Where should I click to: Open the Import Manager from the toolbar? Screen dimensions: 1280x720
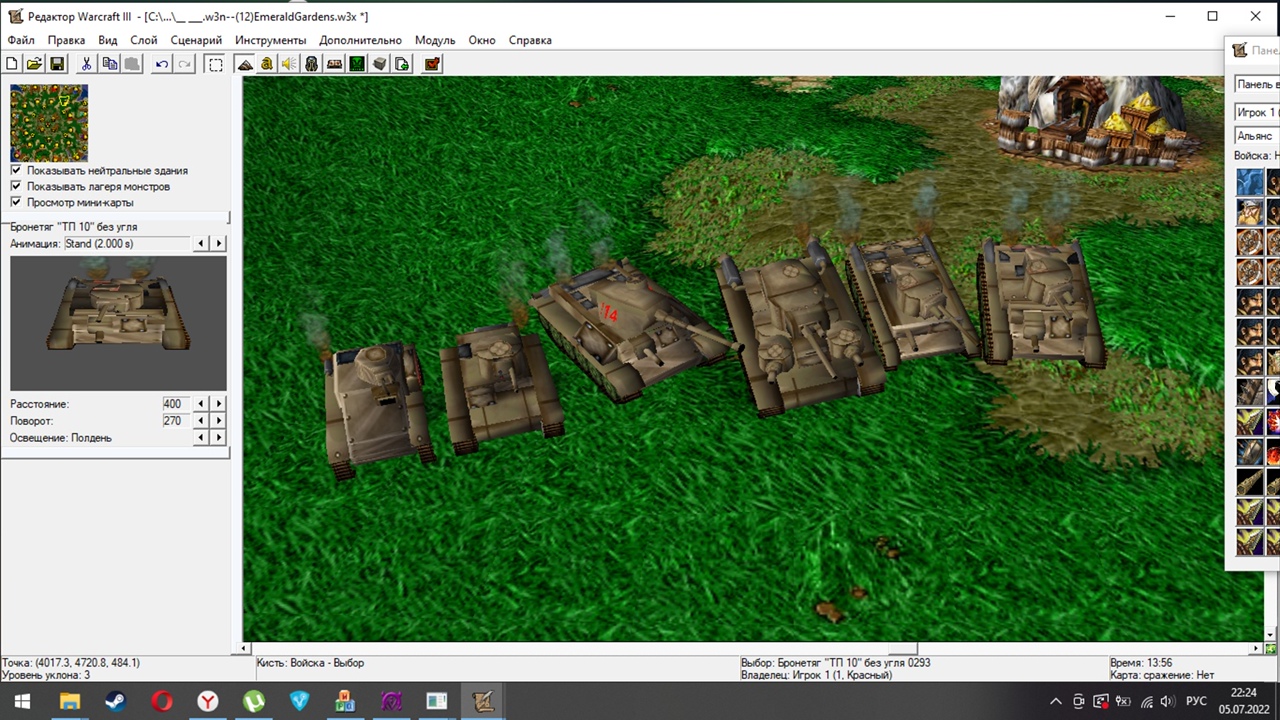pos(402,64)
